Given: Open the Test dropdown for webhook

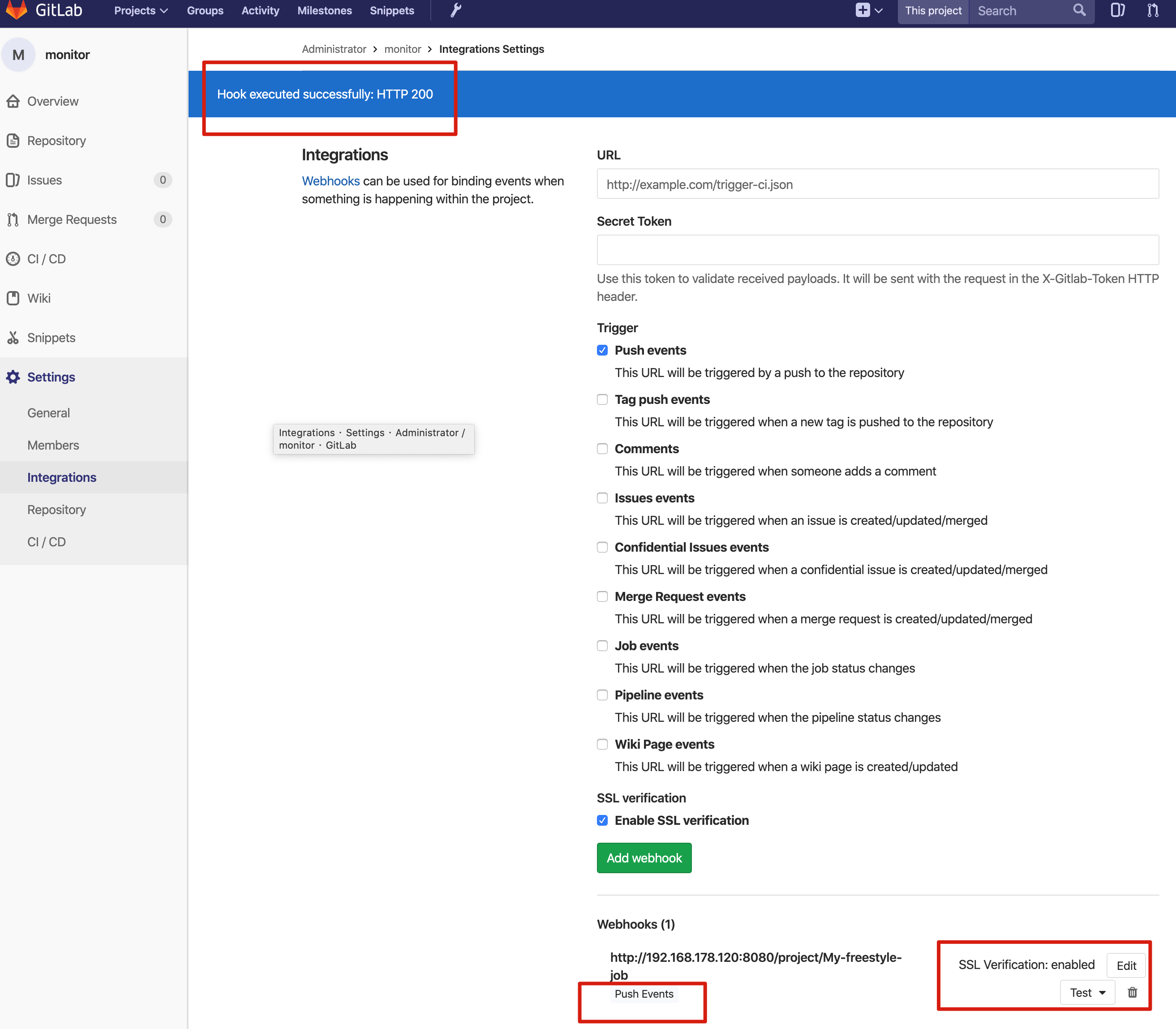Looking at the screenshot, I should (x=1088, y=992).
